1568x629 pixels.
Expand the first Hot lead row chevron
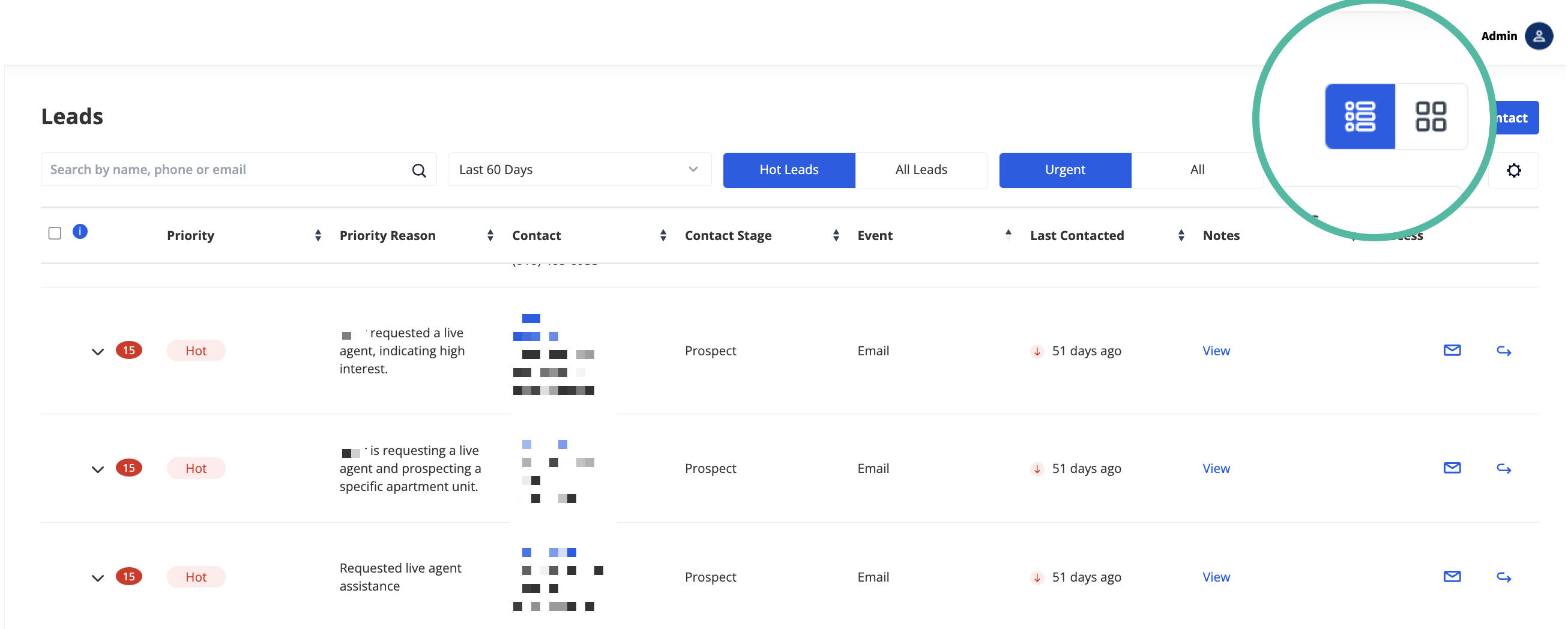[x=97, y=352]
